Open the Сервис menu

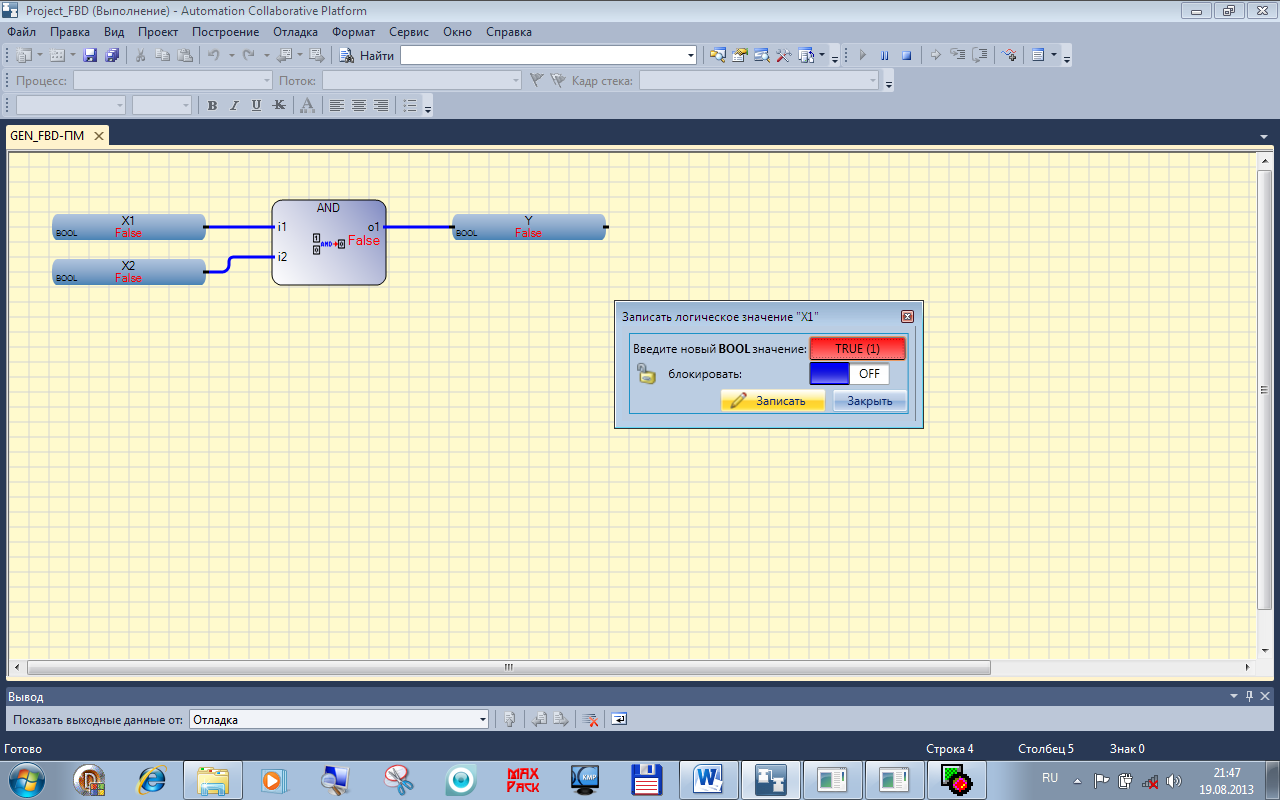(409, 32)
